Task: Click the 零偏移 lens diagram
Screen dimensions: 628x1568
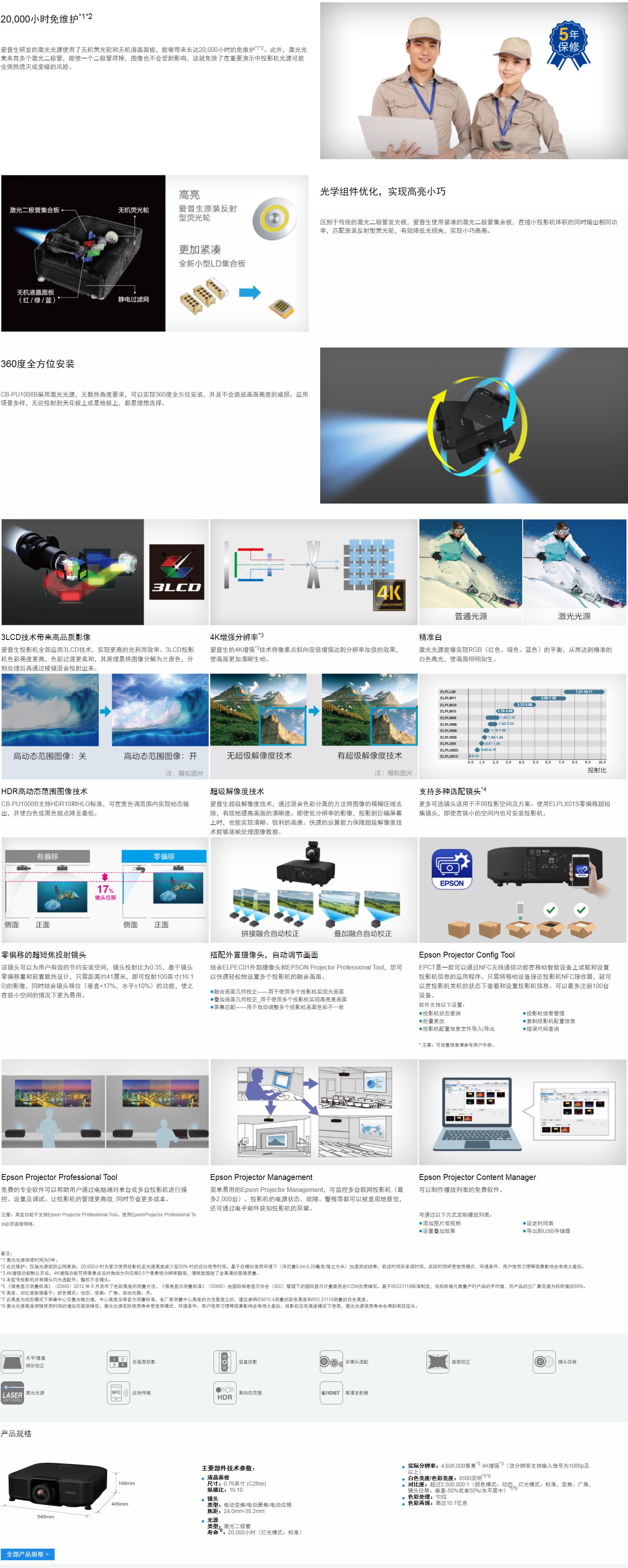Action: (x=164, y=890)
